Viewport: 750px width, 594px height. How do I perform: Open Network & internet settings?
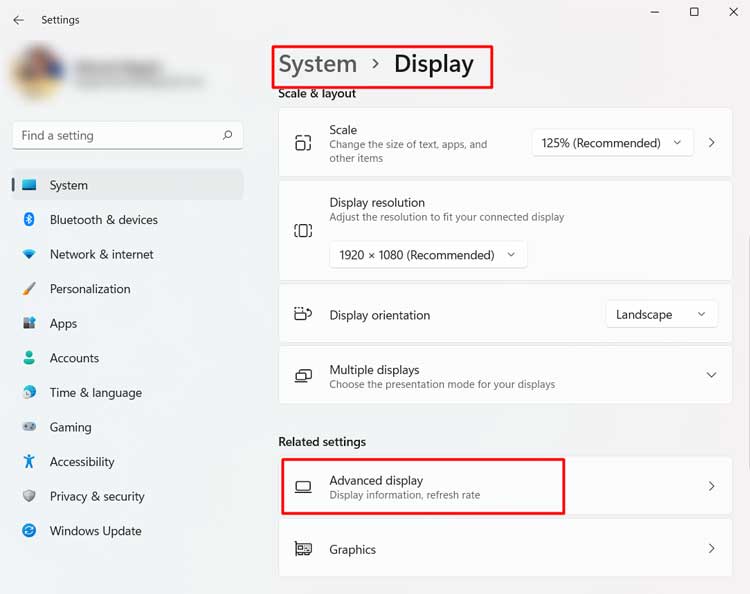pos(127,254)
